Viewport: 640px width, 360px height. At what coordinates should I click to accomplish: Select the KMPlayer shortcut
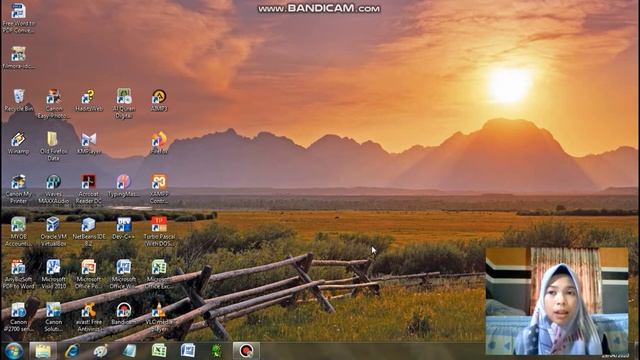[89, 143]
